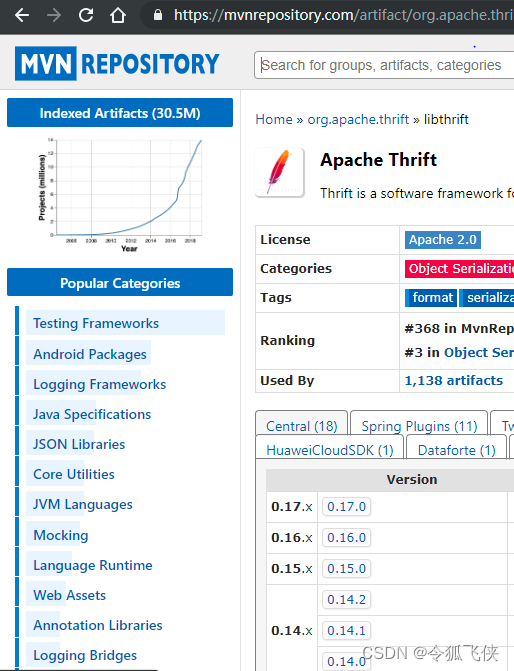Viewport: 514px width, 671px height.
Task: Open Annotation Libraries category
Action: point(98,625)
